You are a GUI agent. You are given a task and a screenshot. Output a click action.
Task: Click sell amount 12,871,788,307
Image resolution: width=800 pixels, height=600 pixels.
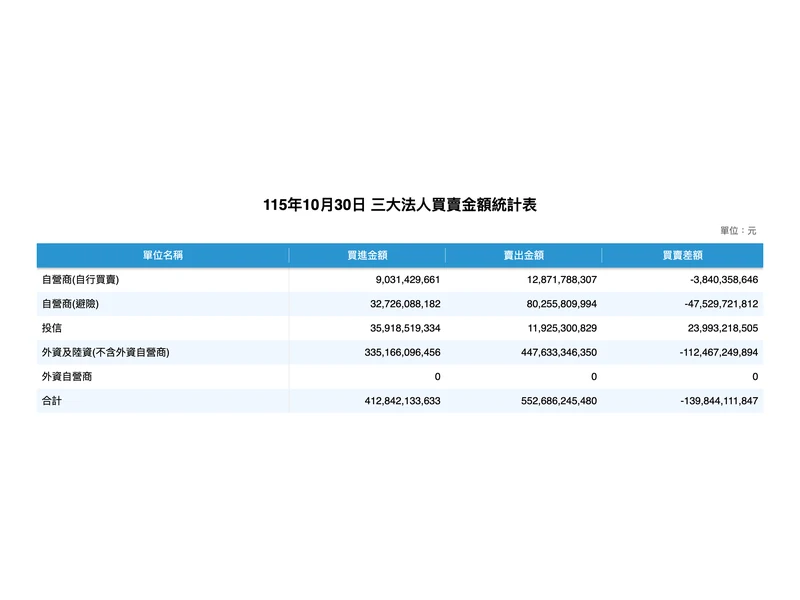(x=562, y=280)
